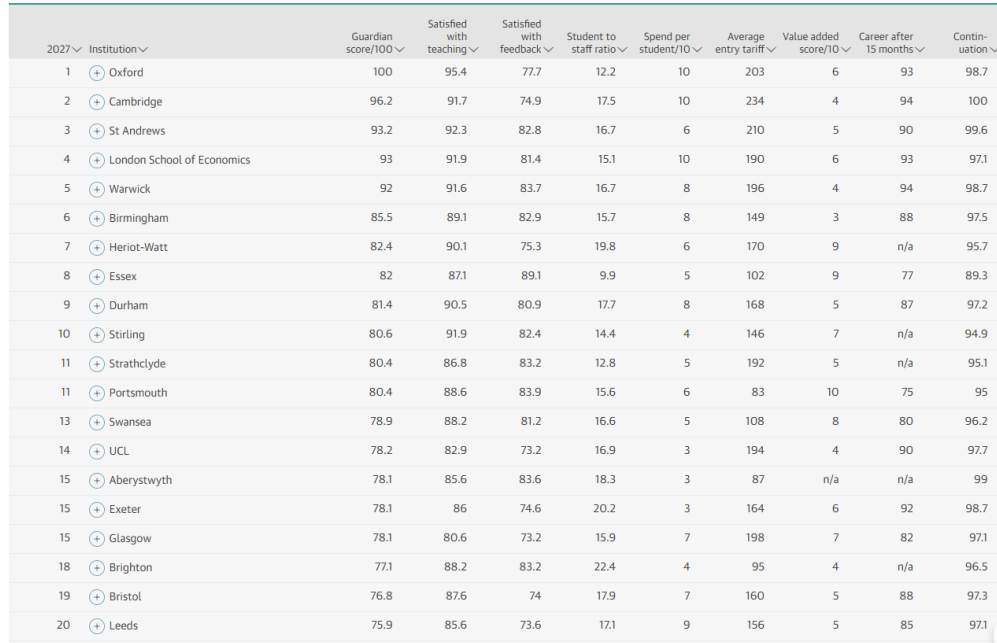
Task: Expand the Cambridge row plus icon
Action: [x=97, y=102]
